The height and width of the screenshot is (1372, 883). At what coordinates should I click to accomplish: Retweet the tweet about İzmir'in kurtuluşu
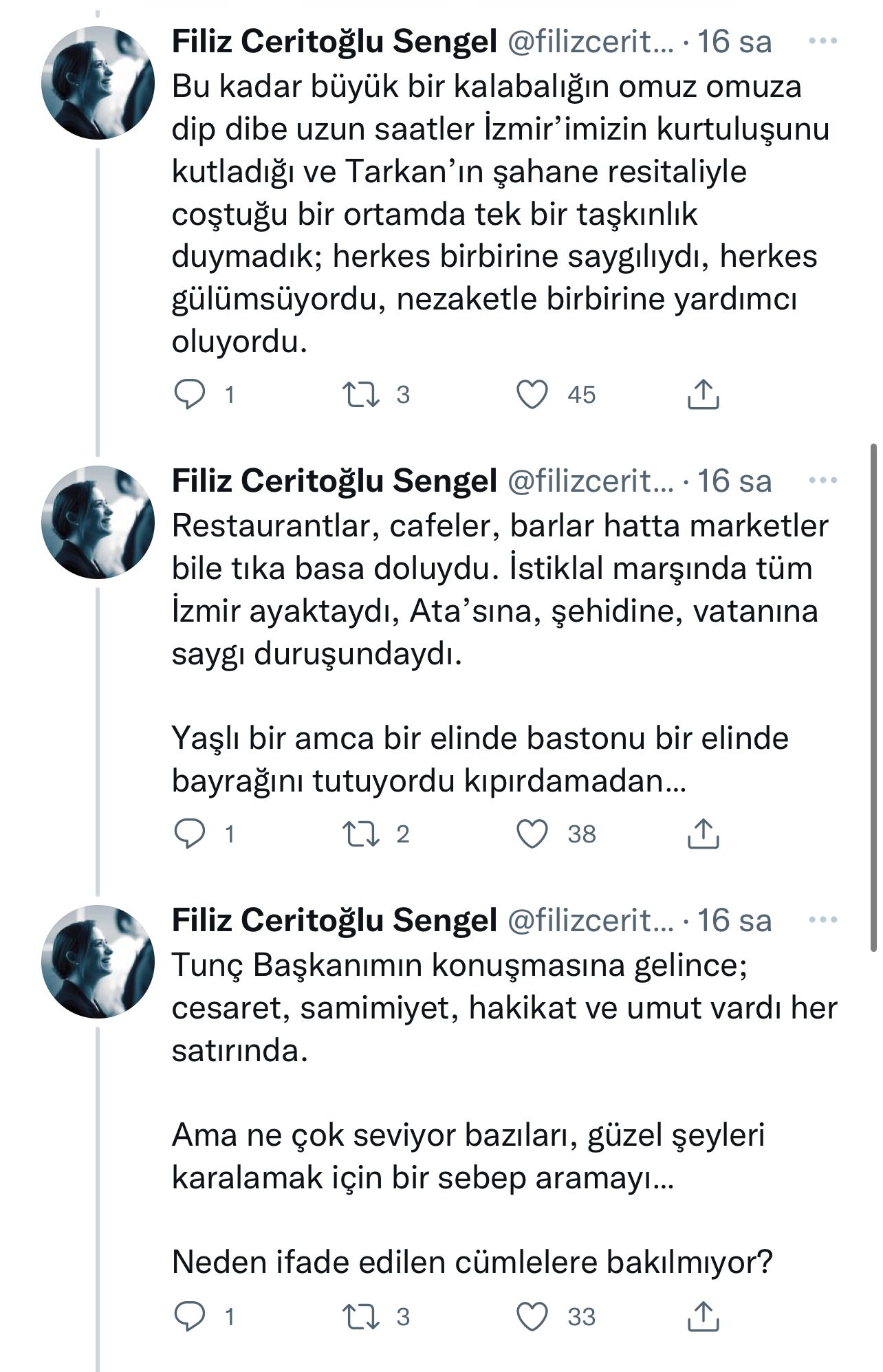click(361, 395)
